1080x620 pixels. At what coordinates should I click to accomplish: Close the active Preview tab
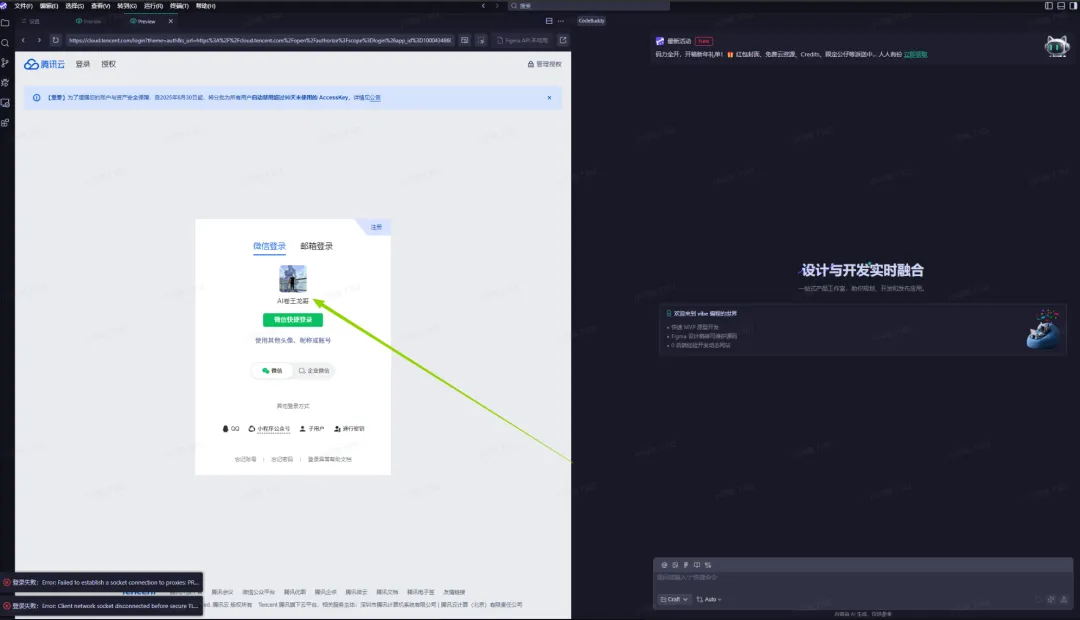171,21
